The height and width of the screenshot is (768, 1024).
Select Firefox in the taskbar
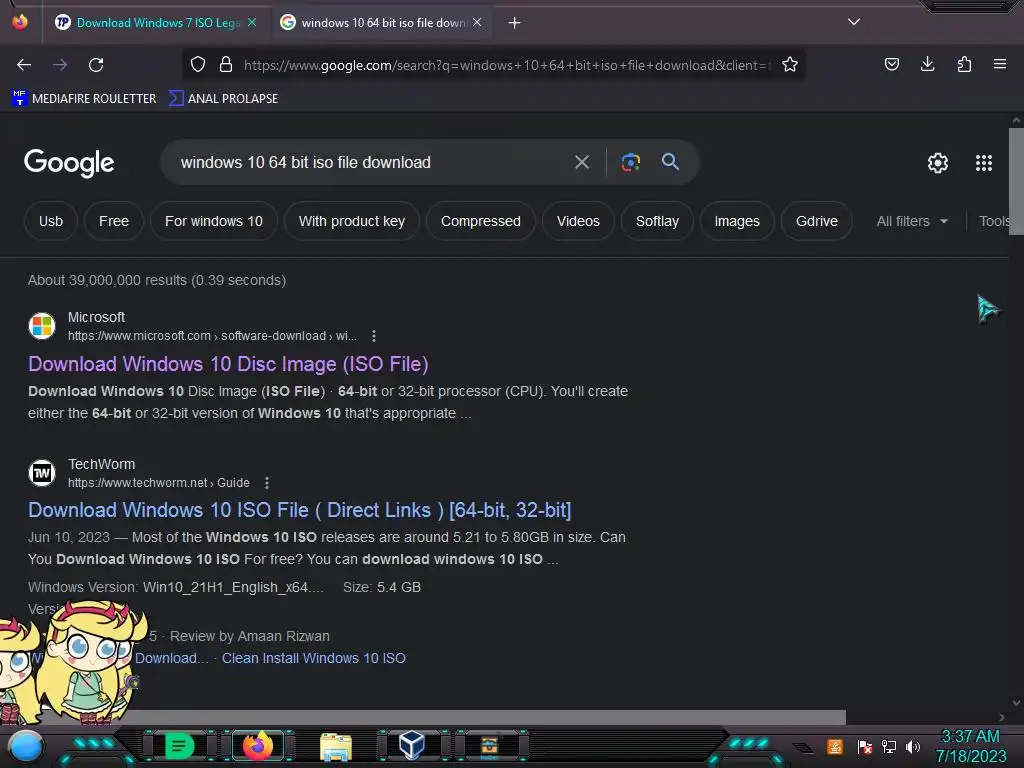pos(258,746)
